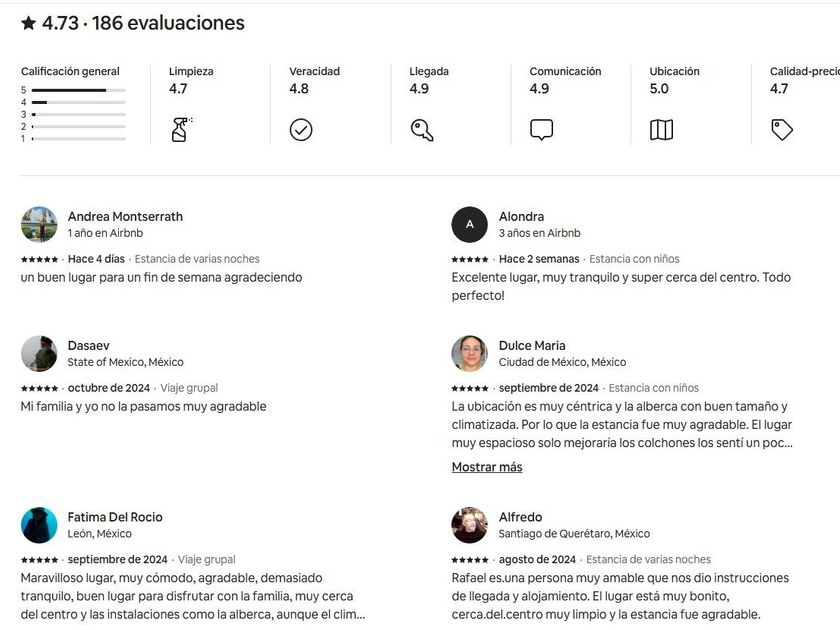Viewport: 840px width, 630px height.
Task: View Dasaev's profile picture
Action: pyautogui.click(x=39, y=353)
